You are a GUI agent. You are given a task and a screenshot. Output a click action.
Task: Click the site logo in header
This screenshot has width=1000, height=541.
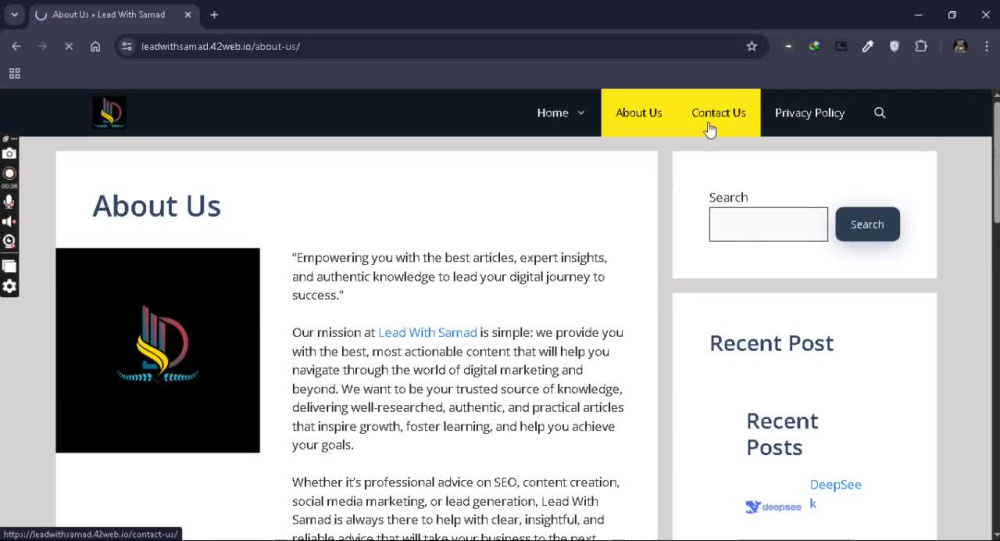[109, 112]
